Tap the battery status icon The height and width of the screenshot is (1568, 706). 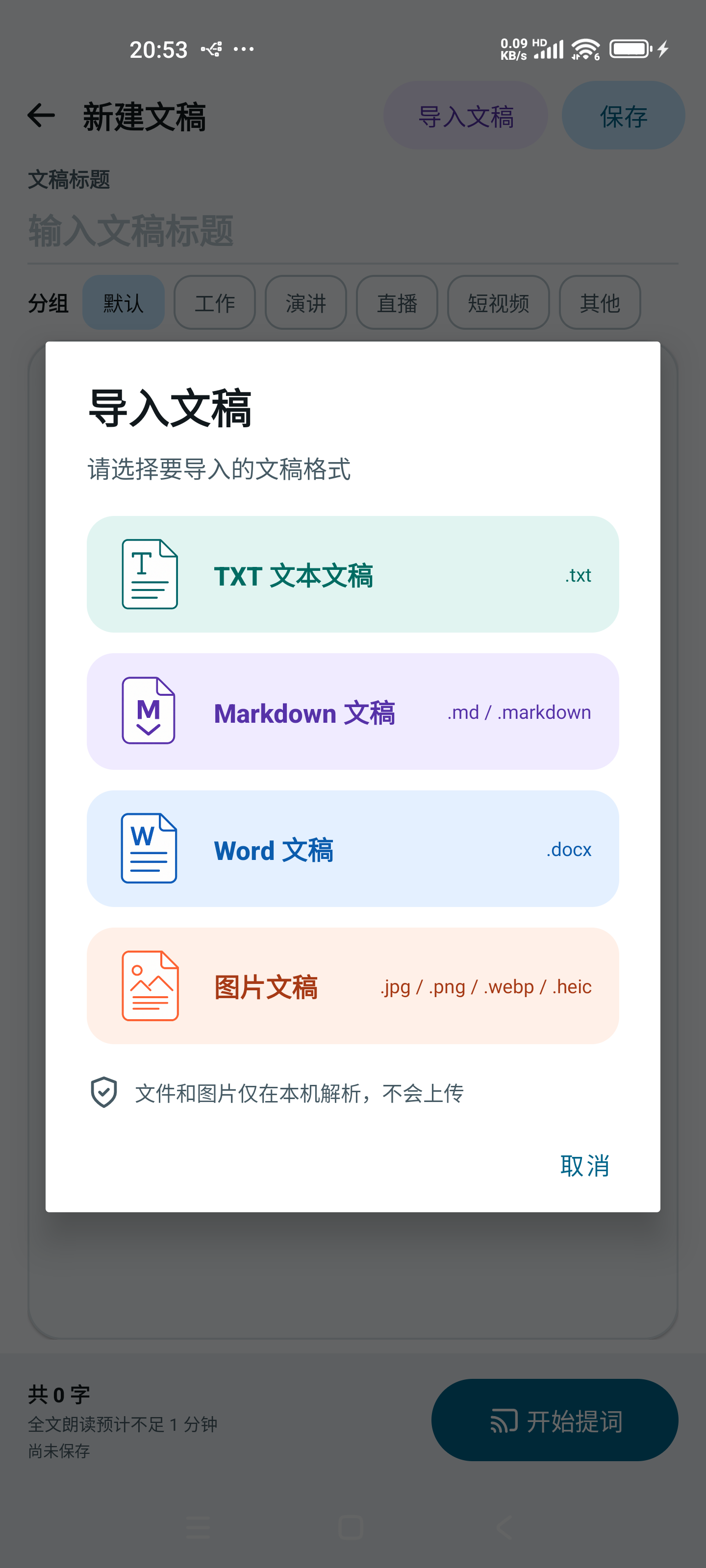[631, 49]
